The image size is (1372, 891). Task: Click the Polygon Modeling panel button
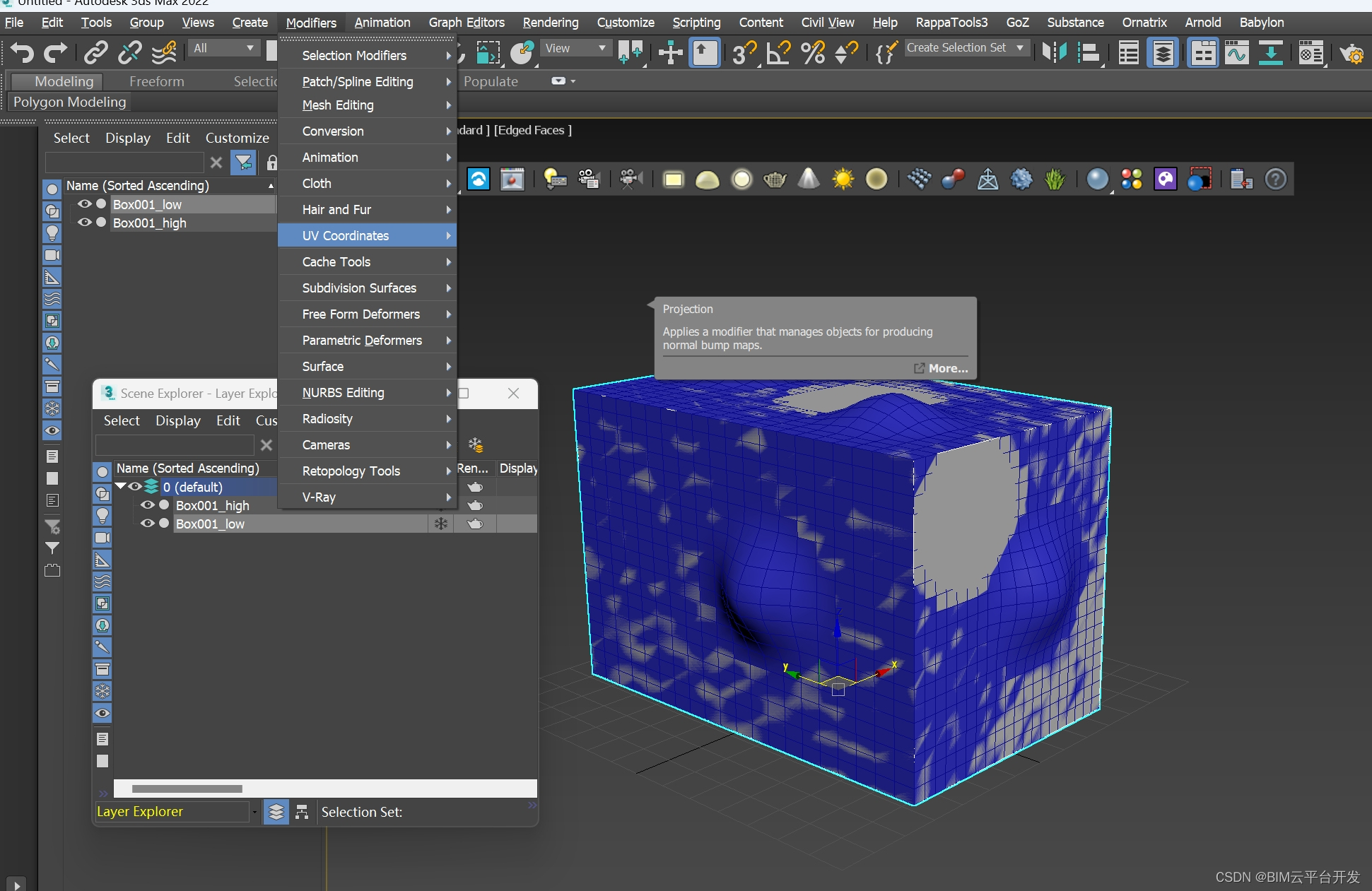69,102
